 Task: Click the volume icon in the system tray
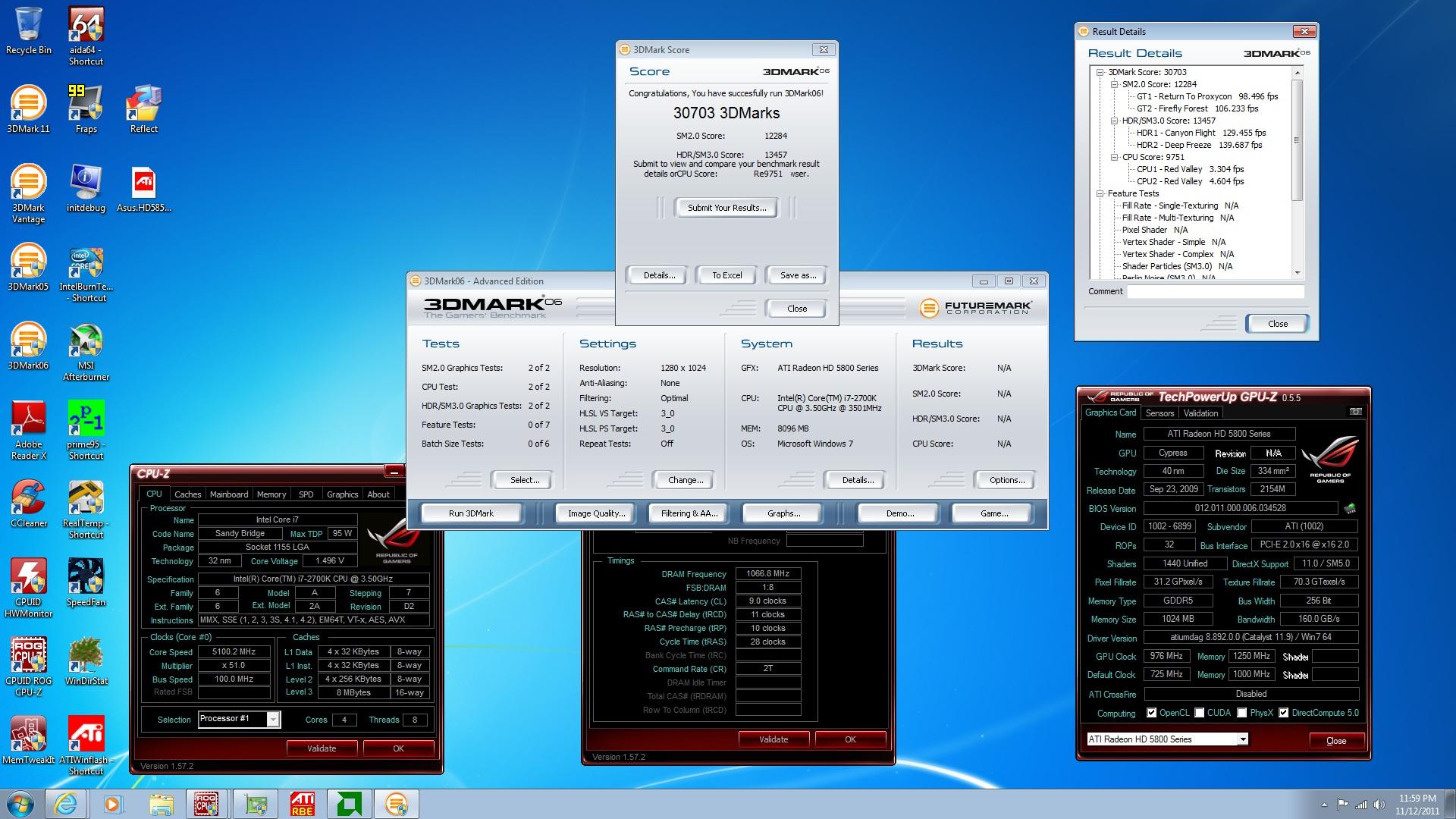tap(1379, 805)
